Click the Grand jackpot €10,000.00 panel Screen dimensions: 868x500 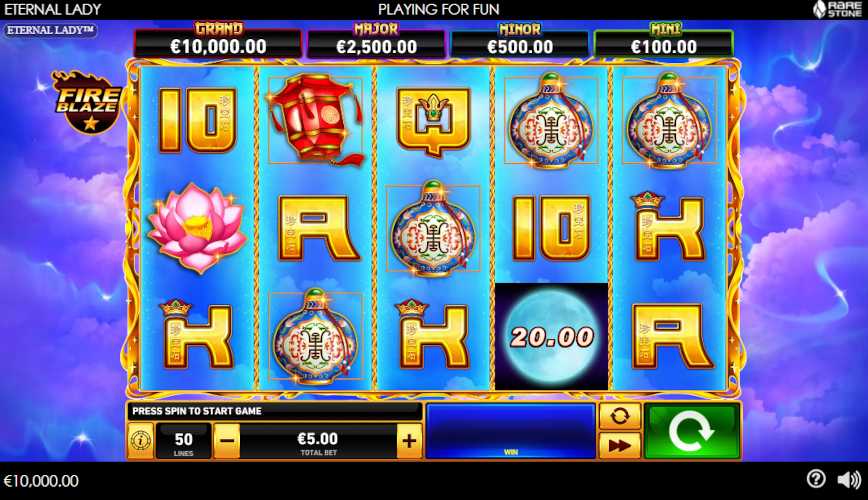coord(218,41)
